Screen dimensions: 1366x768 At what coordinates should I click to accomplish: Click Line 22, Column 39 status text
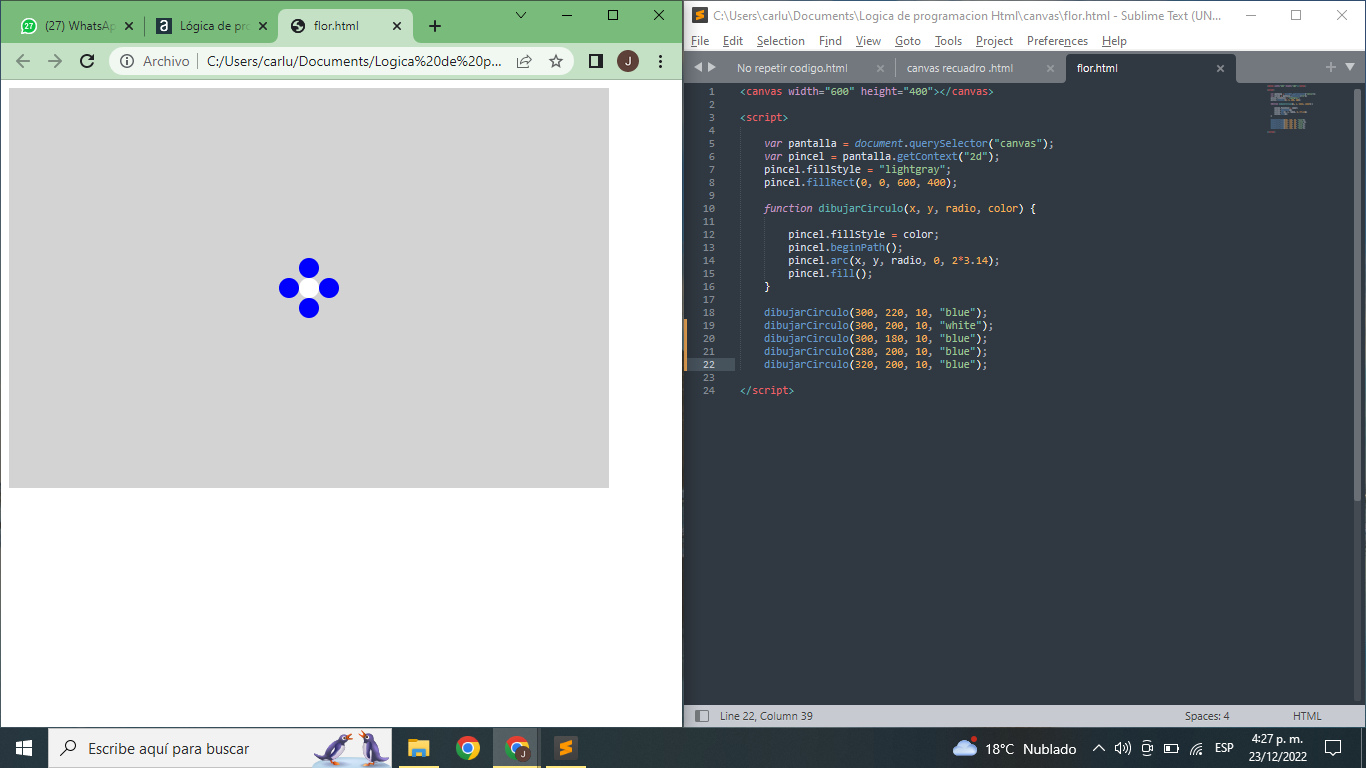(x=766, y=716)
